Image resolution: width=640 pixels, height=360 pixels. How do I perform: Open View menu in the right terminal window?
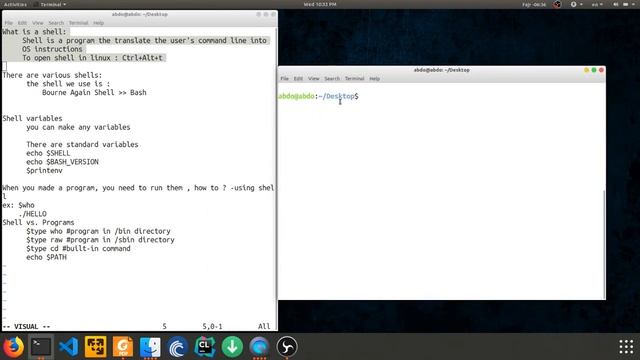313,78
